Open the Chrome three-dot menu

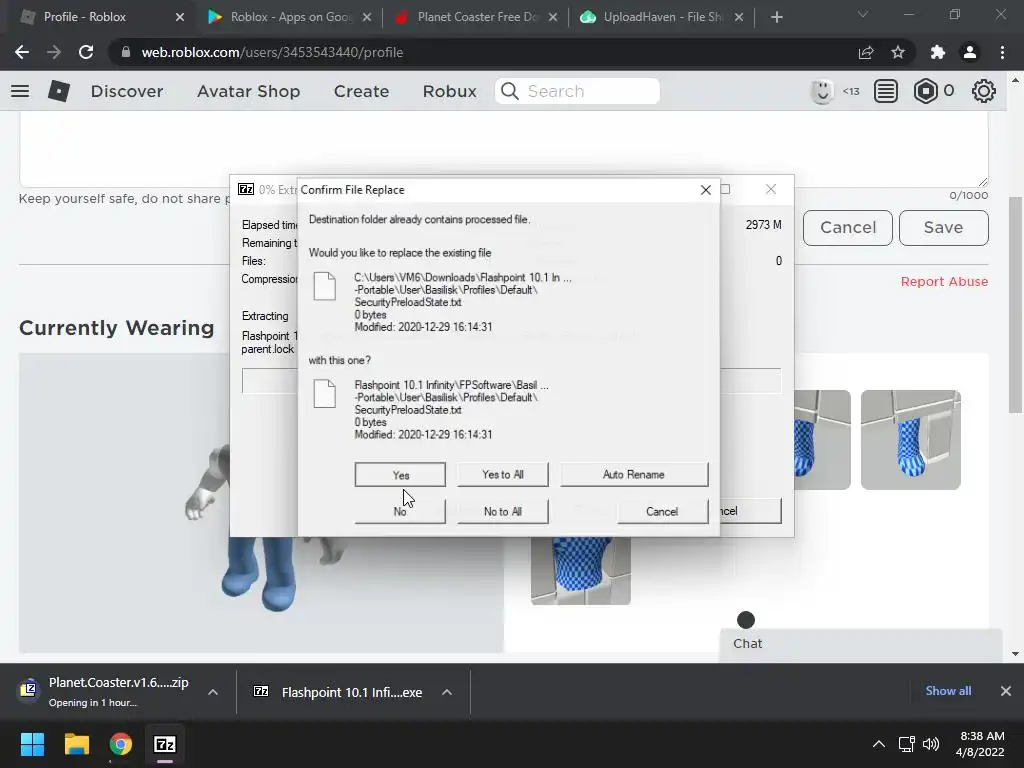[1002, 52]
